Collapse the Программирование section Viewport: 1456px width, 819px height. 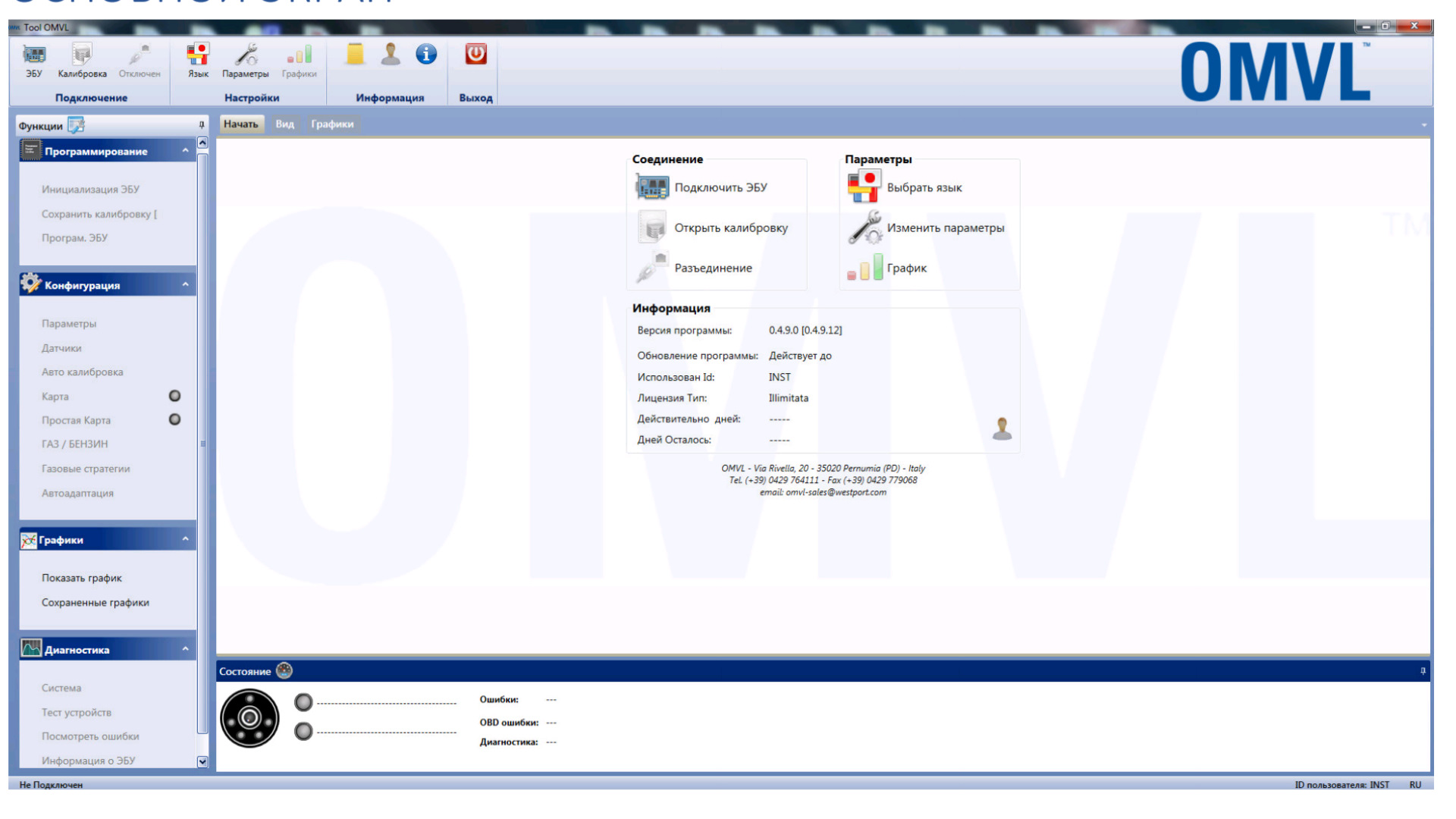[185, 151]
